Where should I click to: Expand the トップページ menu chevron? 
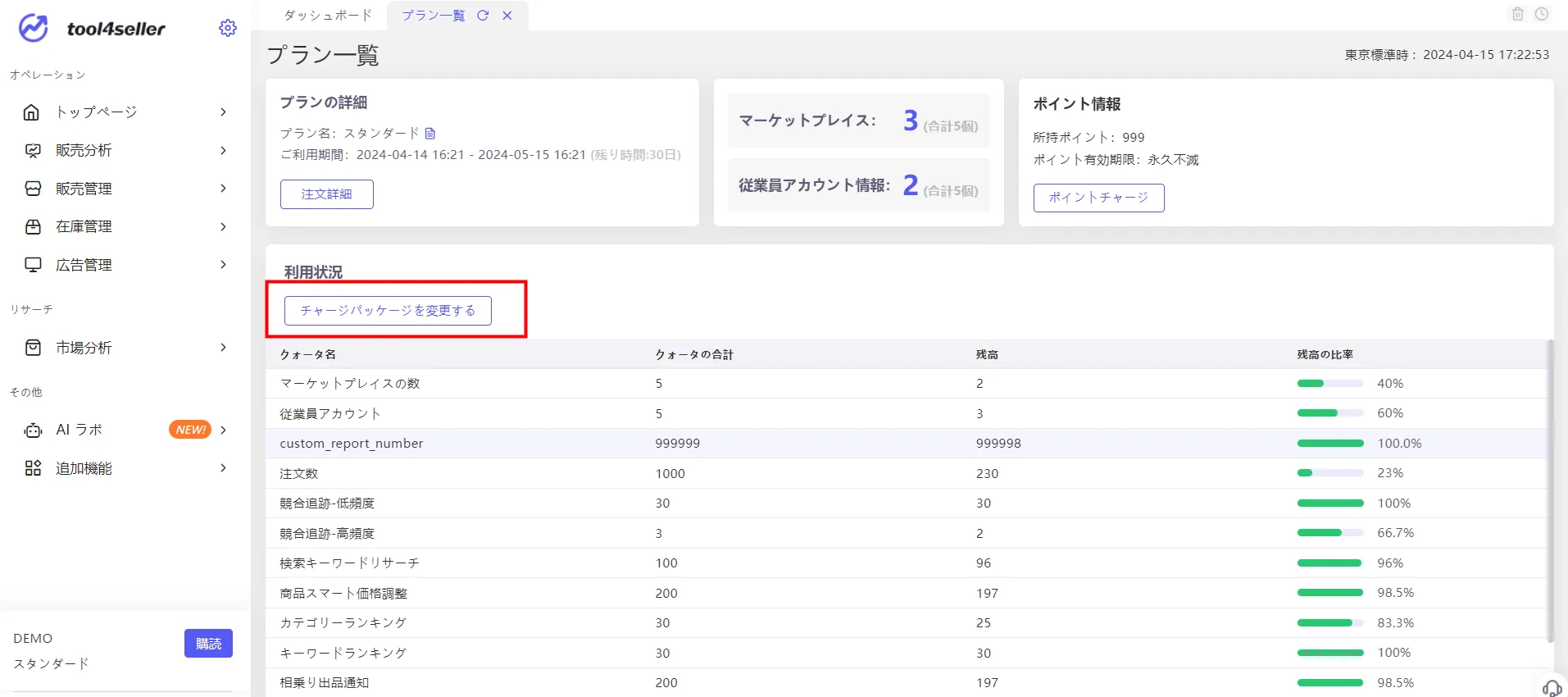click(x=223, y=112)
